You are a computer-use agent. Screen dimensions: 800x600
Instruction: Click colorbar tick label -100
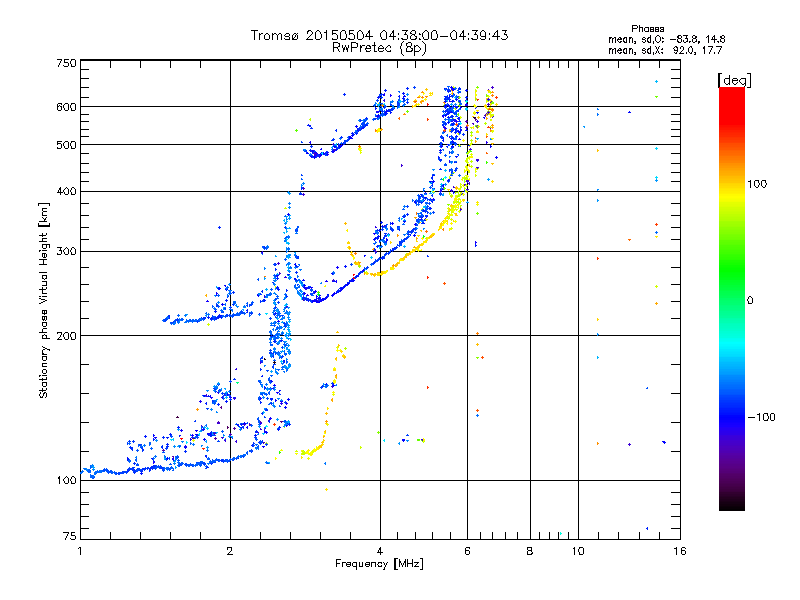point(761,417)
